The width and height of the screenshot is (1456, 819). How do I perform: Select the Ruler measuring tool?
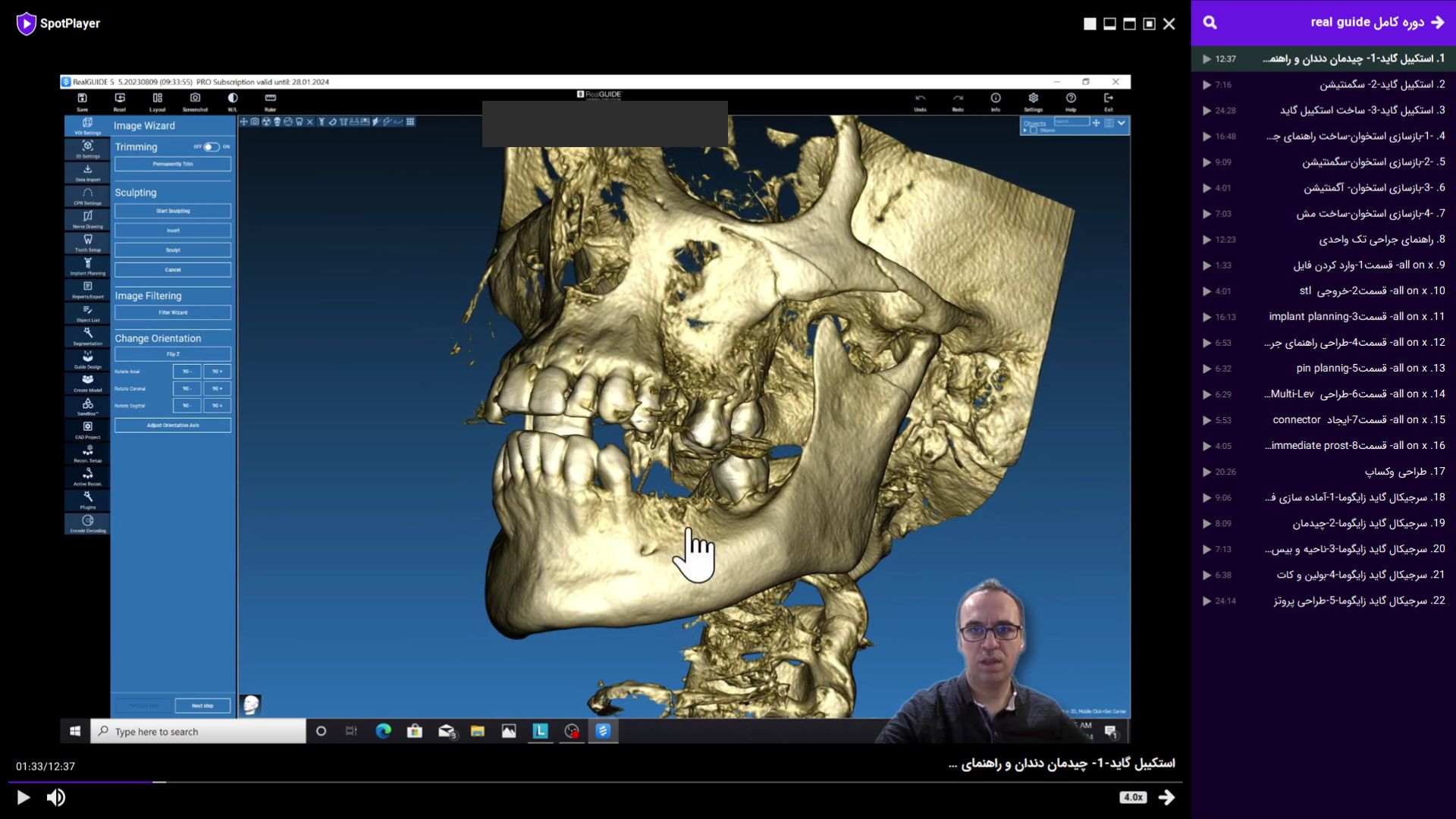270,101
